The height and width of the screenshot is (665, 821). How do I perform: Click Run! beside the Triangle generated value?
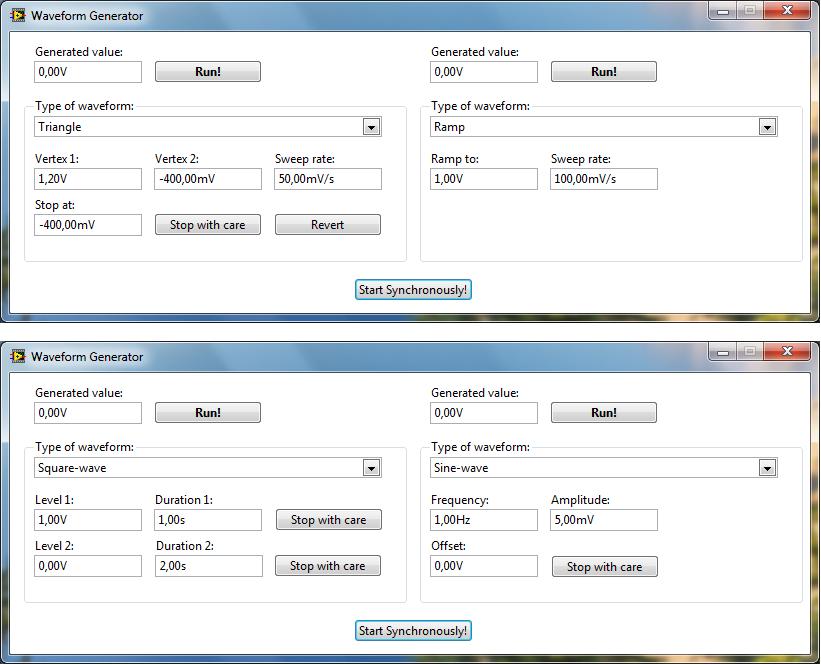[x=208, y=72]
